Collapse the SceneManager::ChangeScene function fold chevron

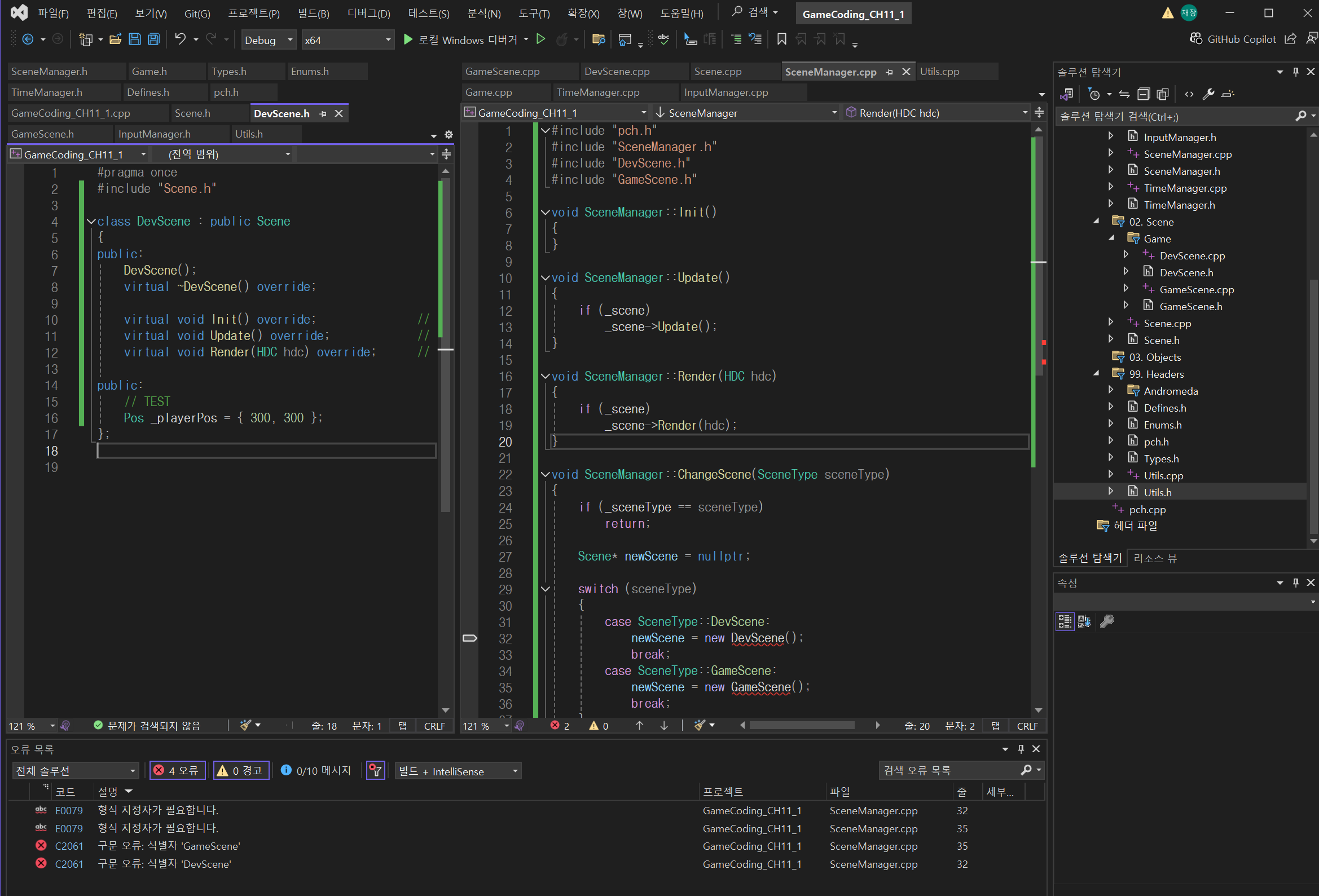click(x=546, y=474)
